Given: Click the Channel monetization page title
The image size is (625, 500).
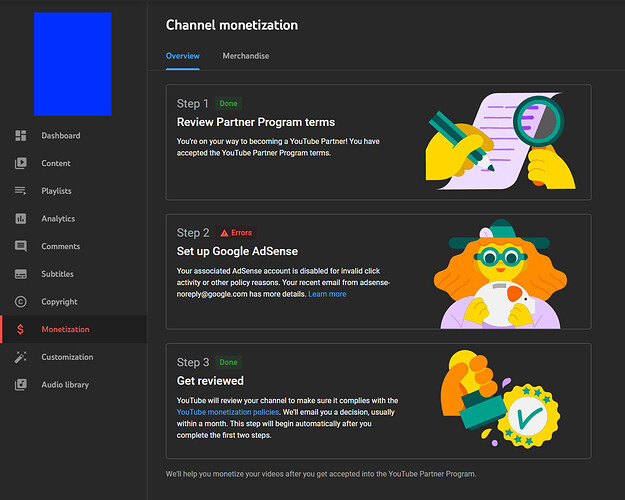Looking at the screenshot, I should pyautogui.click(x=232, y=25).
